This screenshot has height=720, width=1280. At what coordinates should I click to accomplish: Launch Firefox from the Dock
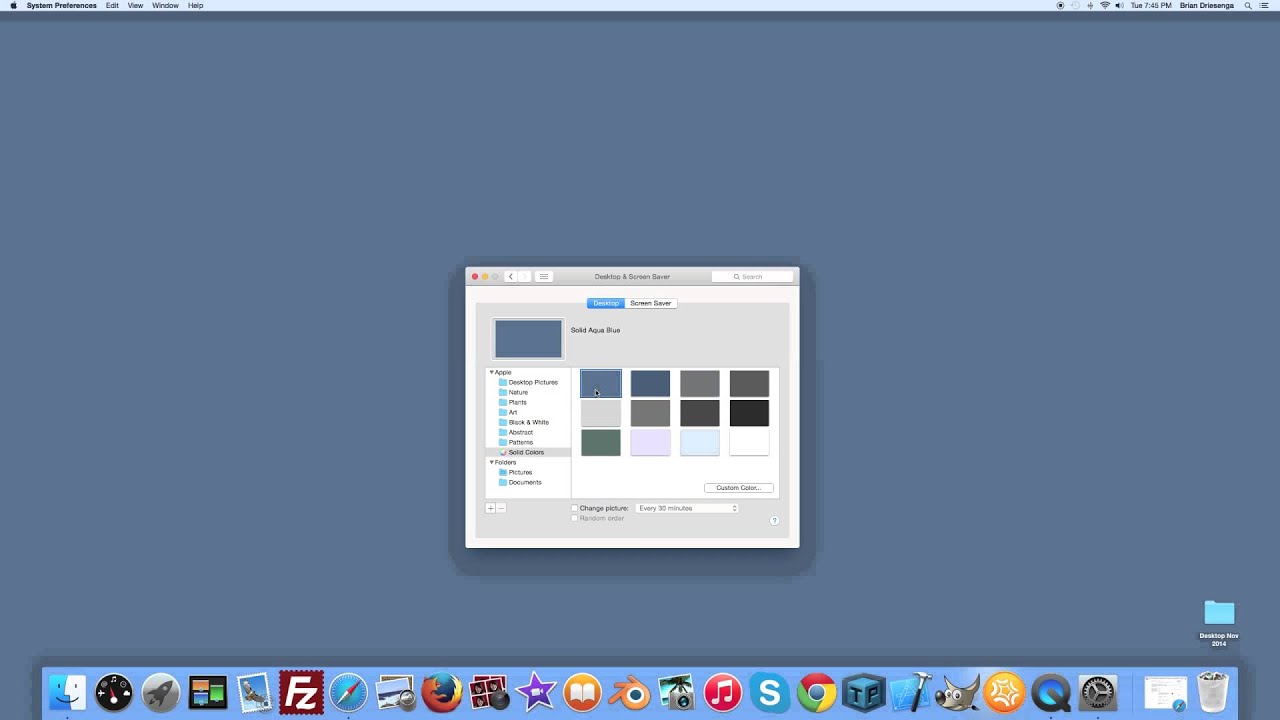[442, 691]
